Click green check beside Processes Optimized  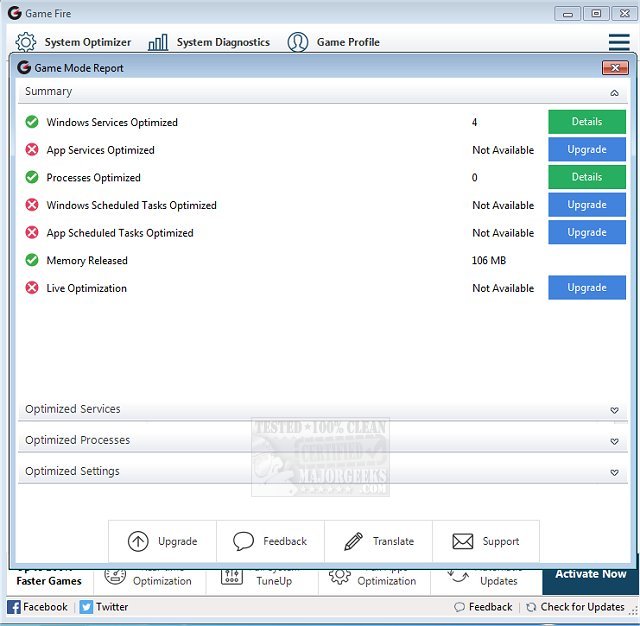(32, 177)
